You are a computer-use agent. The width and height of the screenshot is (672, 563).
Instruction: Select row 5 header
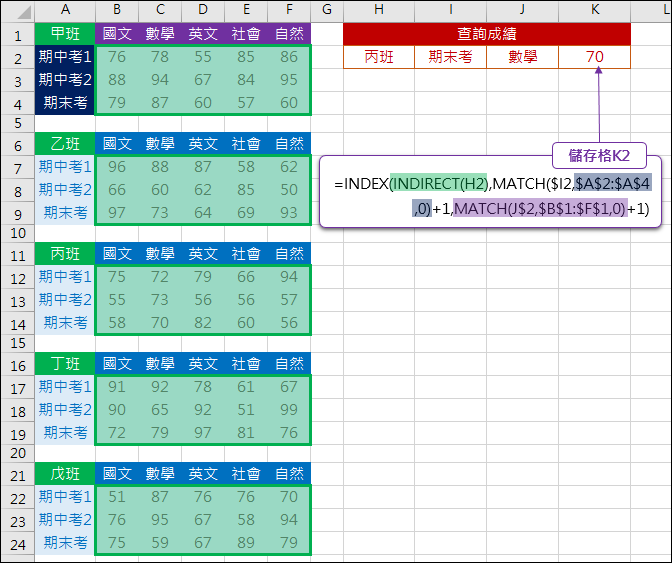[18, 123]
